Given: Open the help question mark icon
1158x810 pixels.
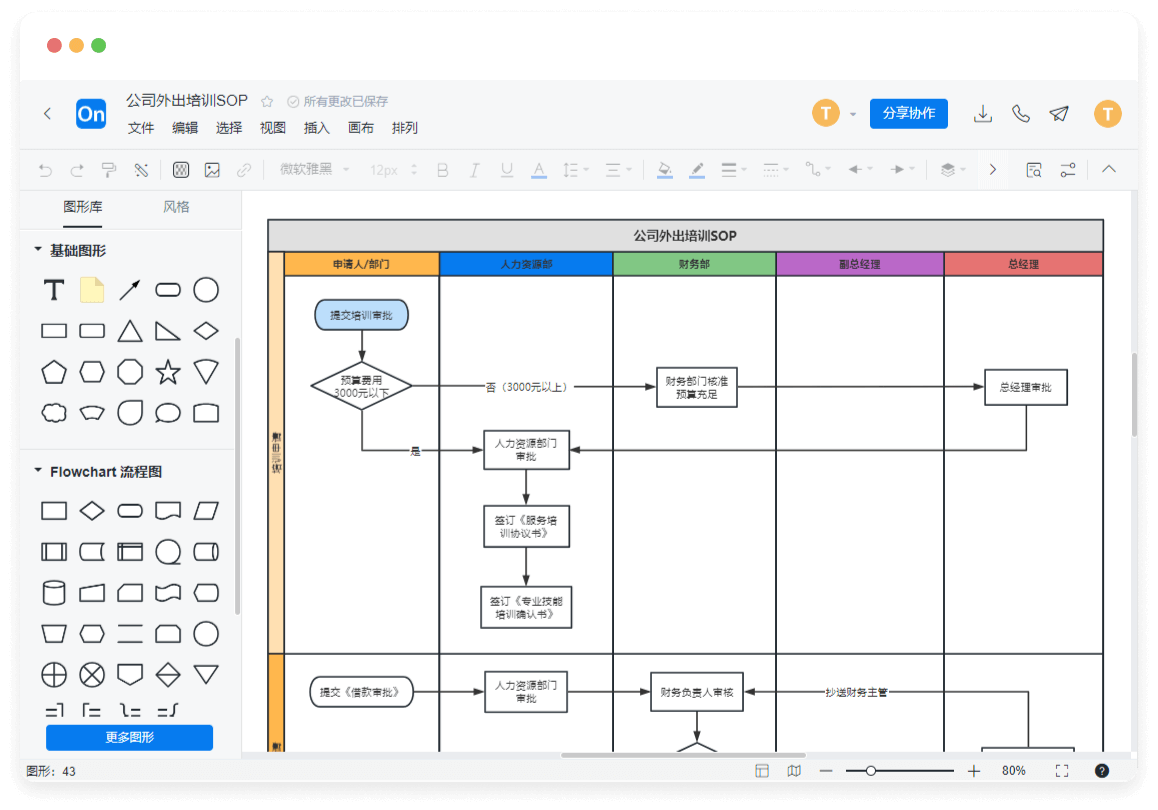Looking at the screenshot, I should [x=1102, y=771].
